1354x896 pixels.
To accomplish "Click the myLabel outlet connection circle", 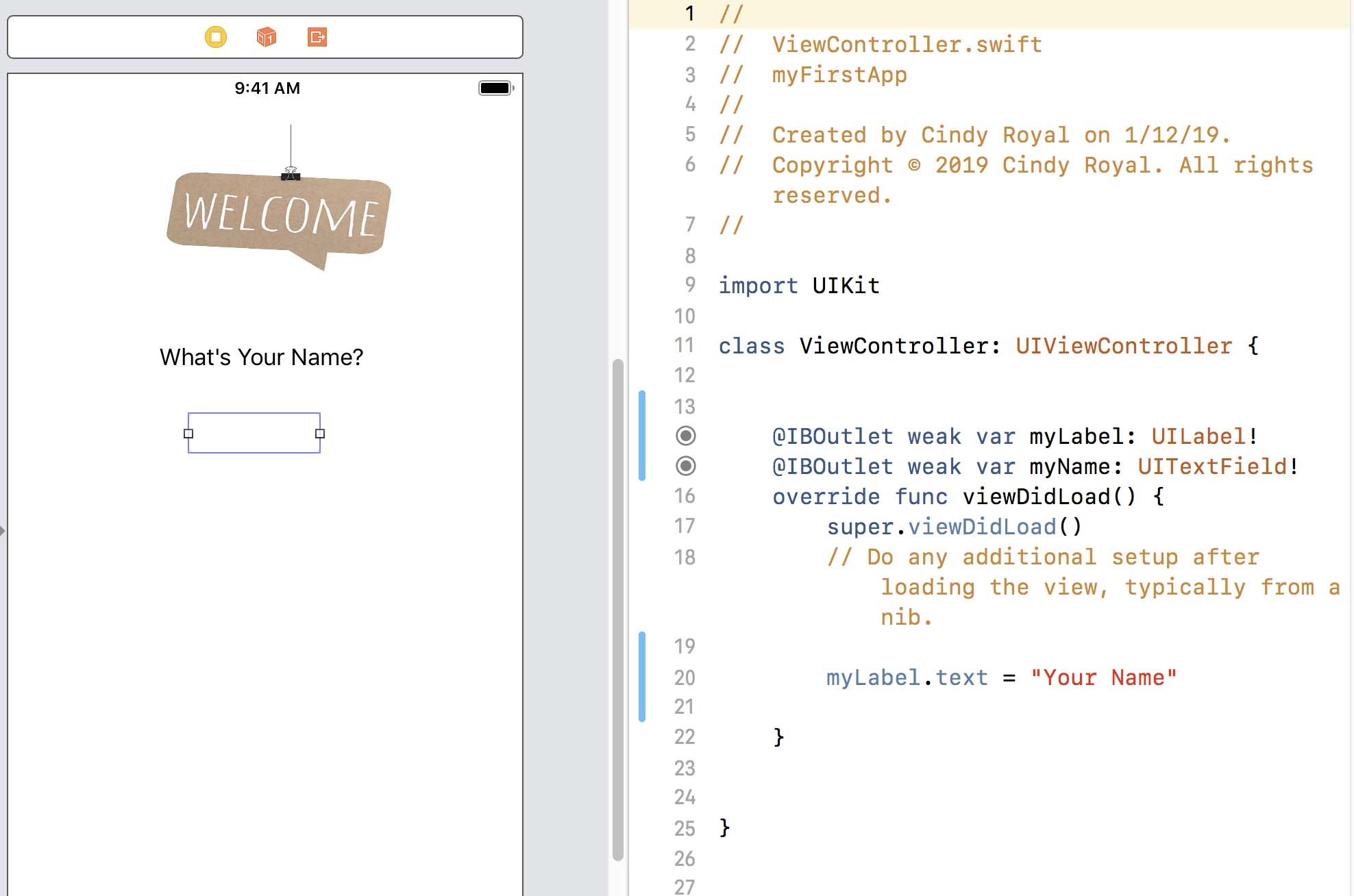I will [686, 436].
